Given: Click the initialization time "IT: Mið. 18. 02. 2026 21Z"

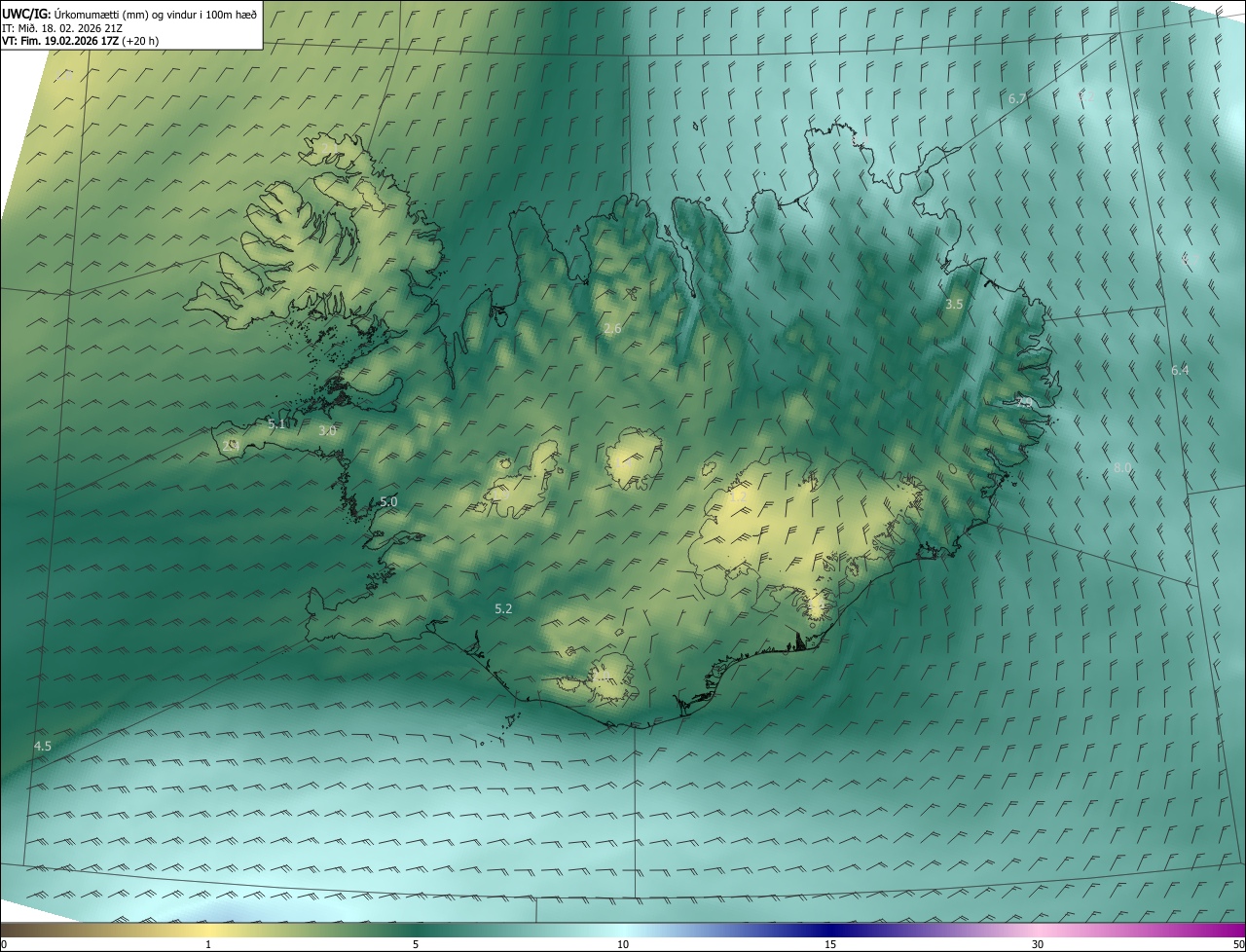Looking at the screenshot, I should (x=61, y=27).
